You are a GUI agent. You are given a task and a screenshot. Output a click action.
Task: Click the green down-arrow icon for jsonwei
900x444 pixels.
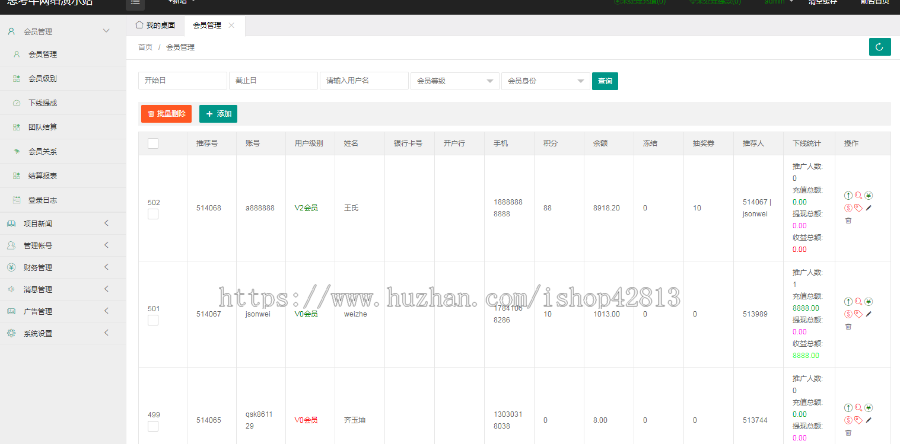(868, 301)
